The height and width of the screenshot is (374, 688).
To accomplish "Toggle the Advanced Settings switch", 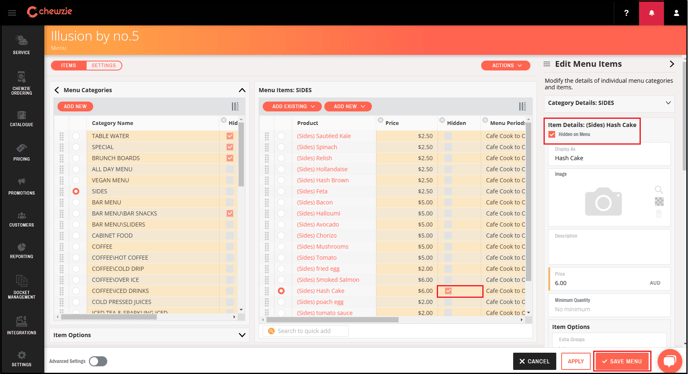I will (98, 361).
